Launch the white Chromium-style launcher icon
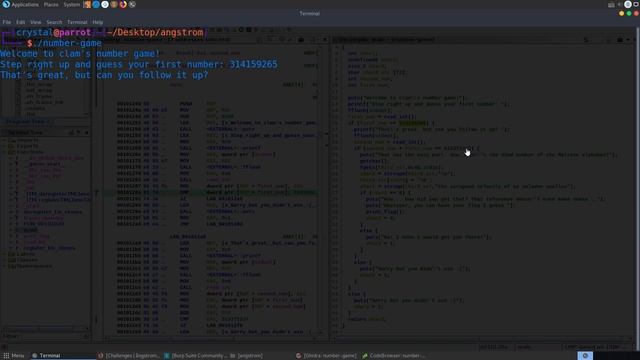The height and width of the screenshot is (360, 640). [105, 4]
